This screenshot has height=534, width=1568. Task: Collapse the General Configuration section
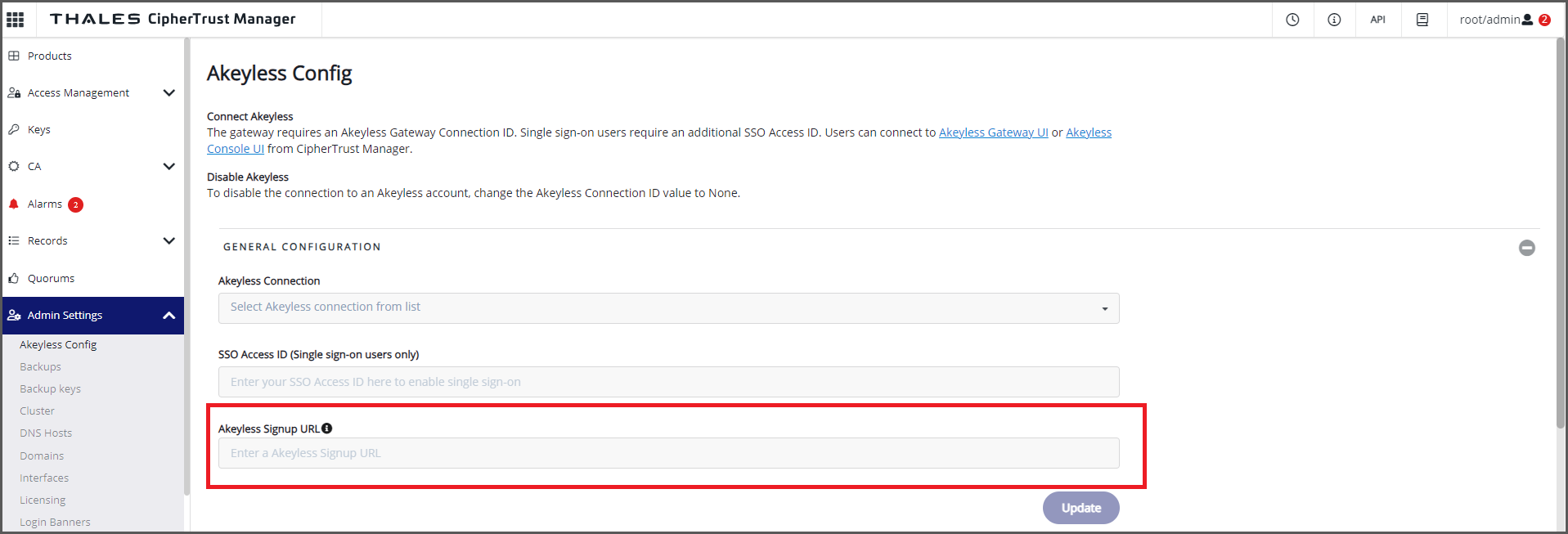1526,248
